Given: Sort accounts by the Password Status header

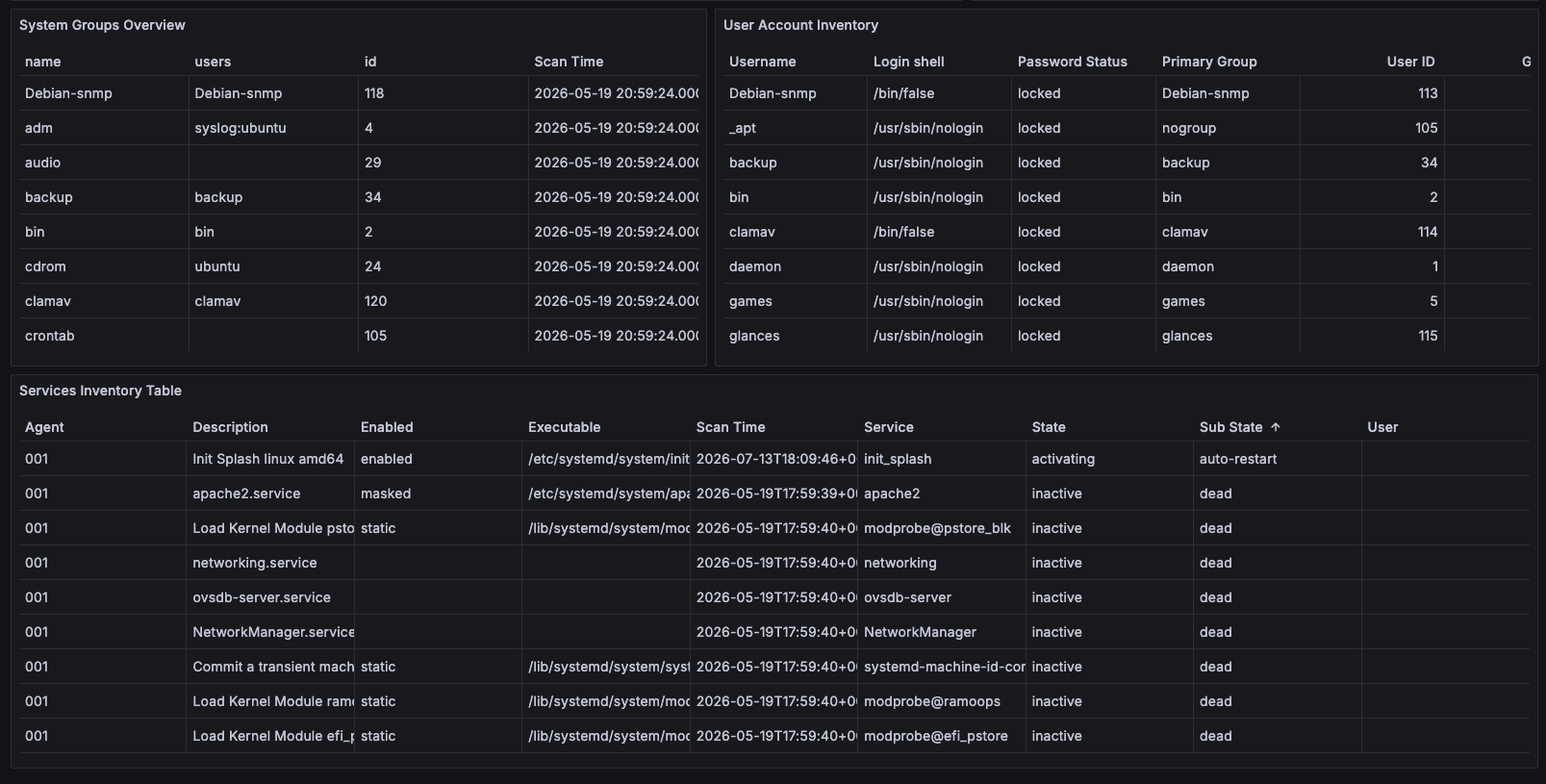Looking at the screenshot, I should coord(1073,62).
